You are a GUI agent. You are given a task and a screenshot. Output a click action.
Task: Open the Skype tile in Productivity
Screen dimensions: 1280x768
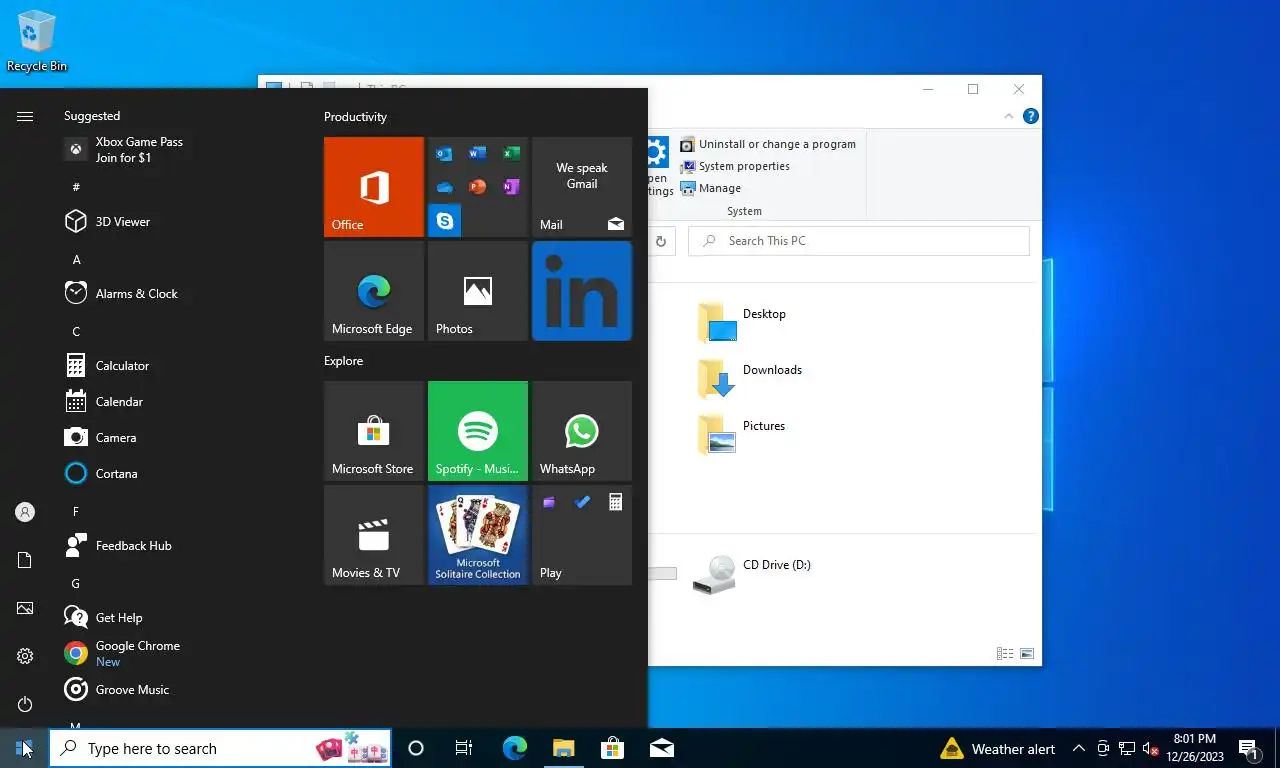tap(444, 221)
